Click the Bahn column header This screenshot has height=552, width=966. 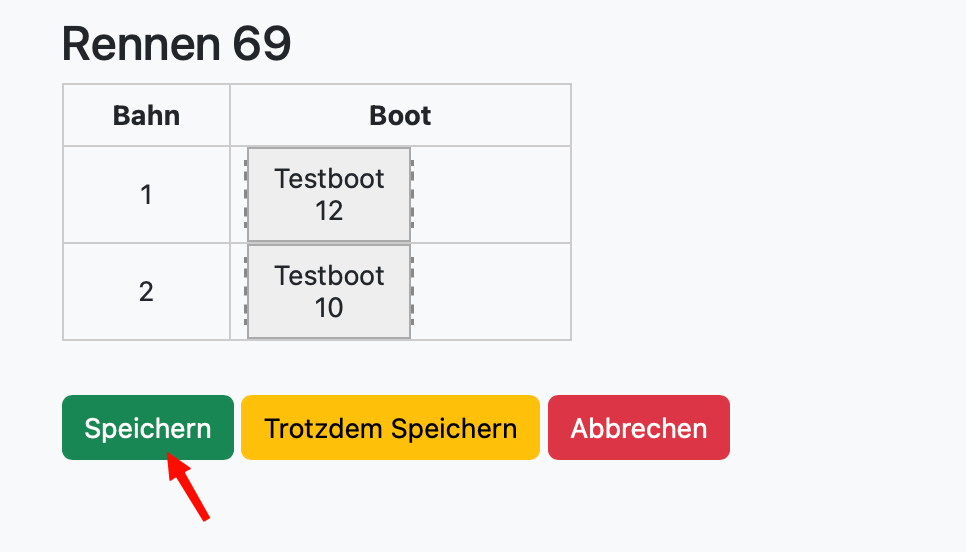tap(146, 116)
